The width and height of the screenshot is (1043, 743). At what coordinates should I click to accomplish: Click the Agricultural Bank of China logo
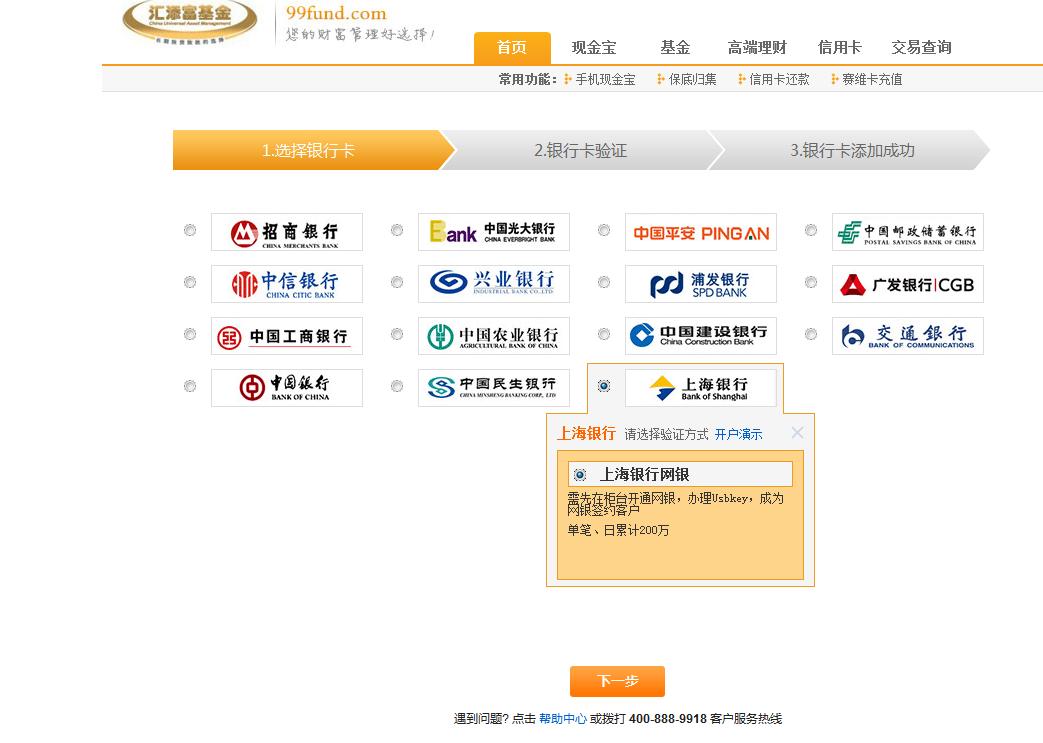pos(493,336)
